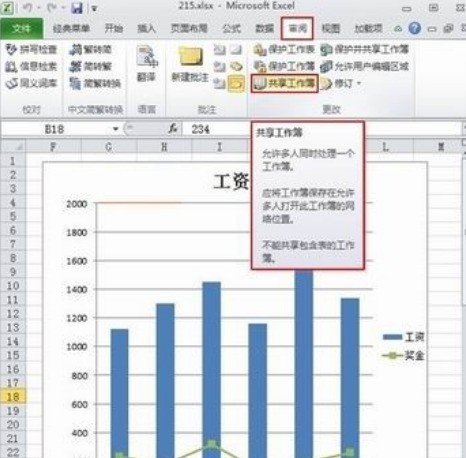Click the Name Box showing B18
Viewport: 466px width, 458px height.
pos(55,129)
